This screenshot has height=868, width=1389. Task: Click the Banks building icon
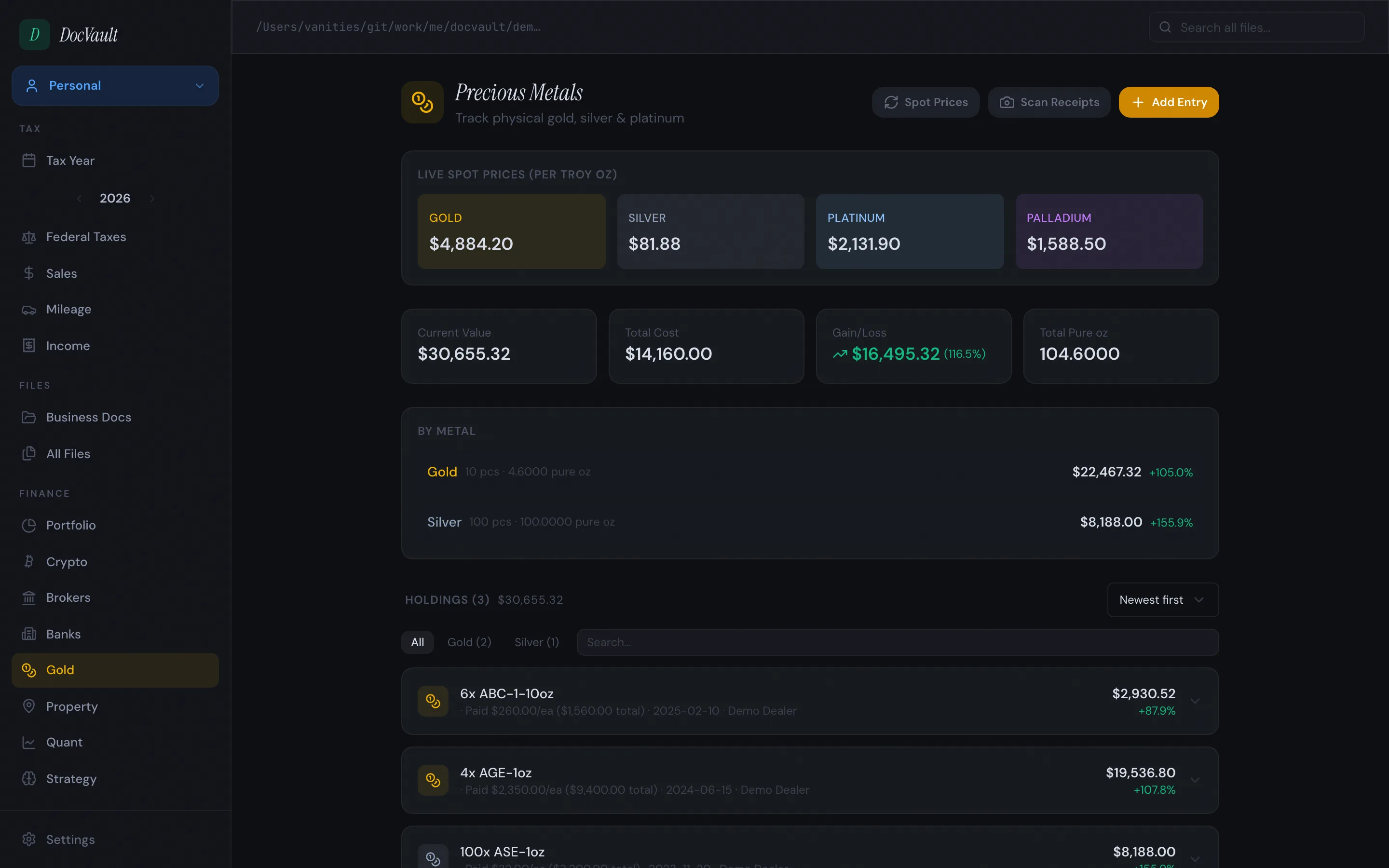[x=29, y=634]
